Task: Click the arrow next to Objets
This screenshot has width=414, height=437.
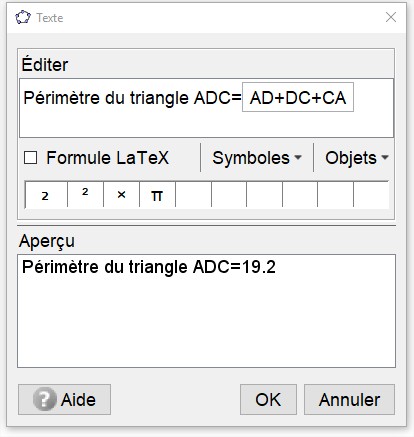Action: click(385, 157)
